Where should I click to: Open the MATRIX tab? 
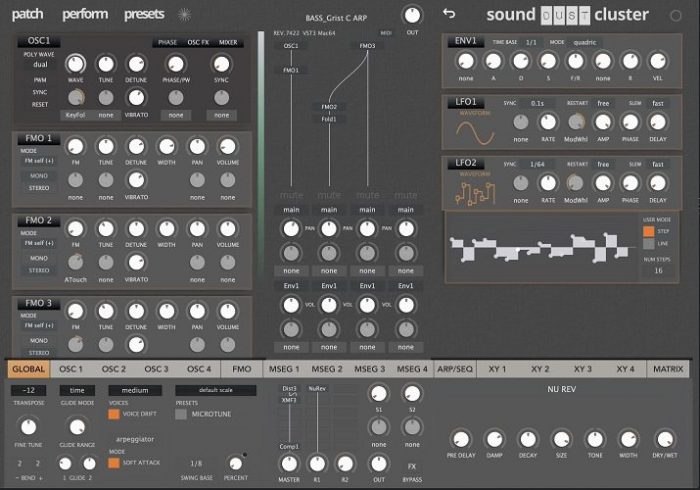click(667, 369)
